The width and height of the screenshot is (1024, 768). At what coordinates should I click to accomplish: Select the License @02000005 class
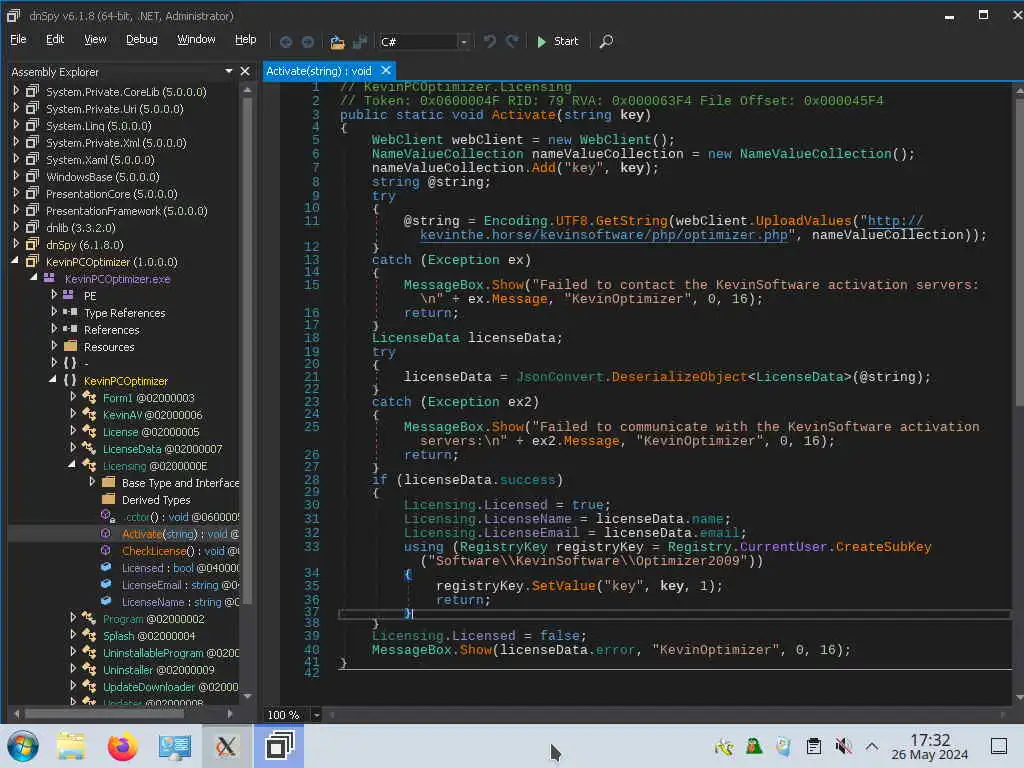tap(151, 432)
